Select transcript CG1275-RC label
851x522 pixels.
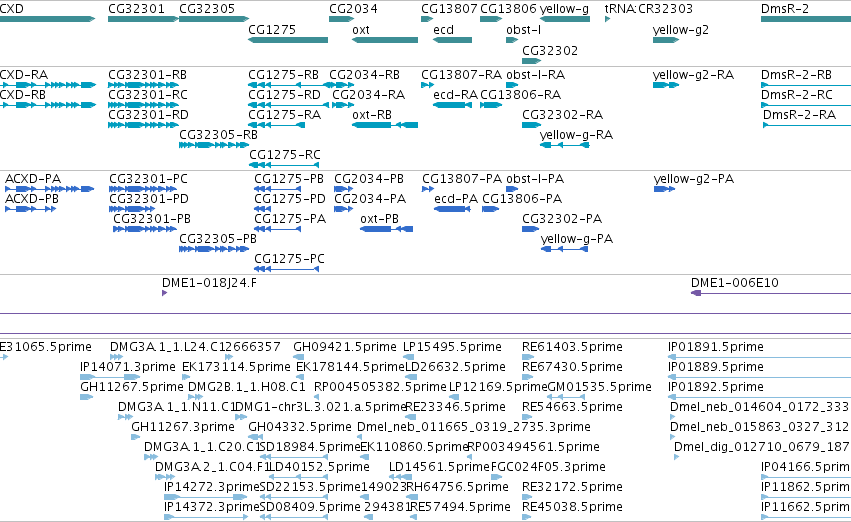[285, 155]
